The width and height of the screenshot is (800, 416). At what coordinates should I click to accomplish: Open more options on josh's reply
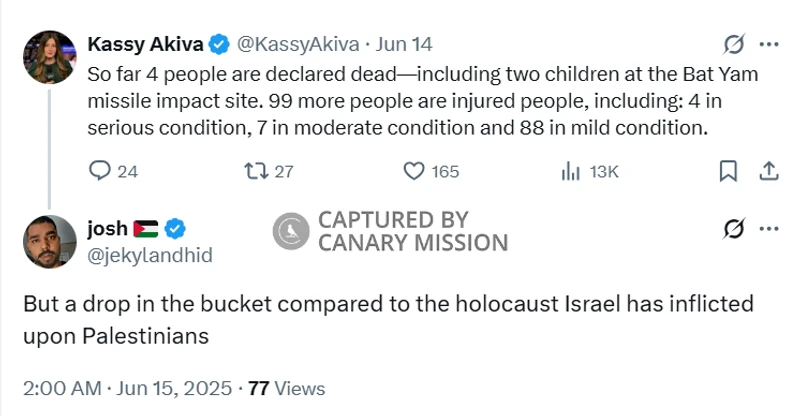point(769,230)
